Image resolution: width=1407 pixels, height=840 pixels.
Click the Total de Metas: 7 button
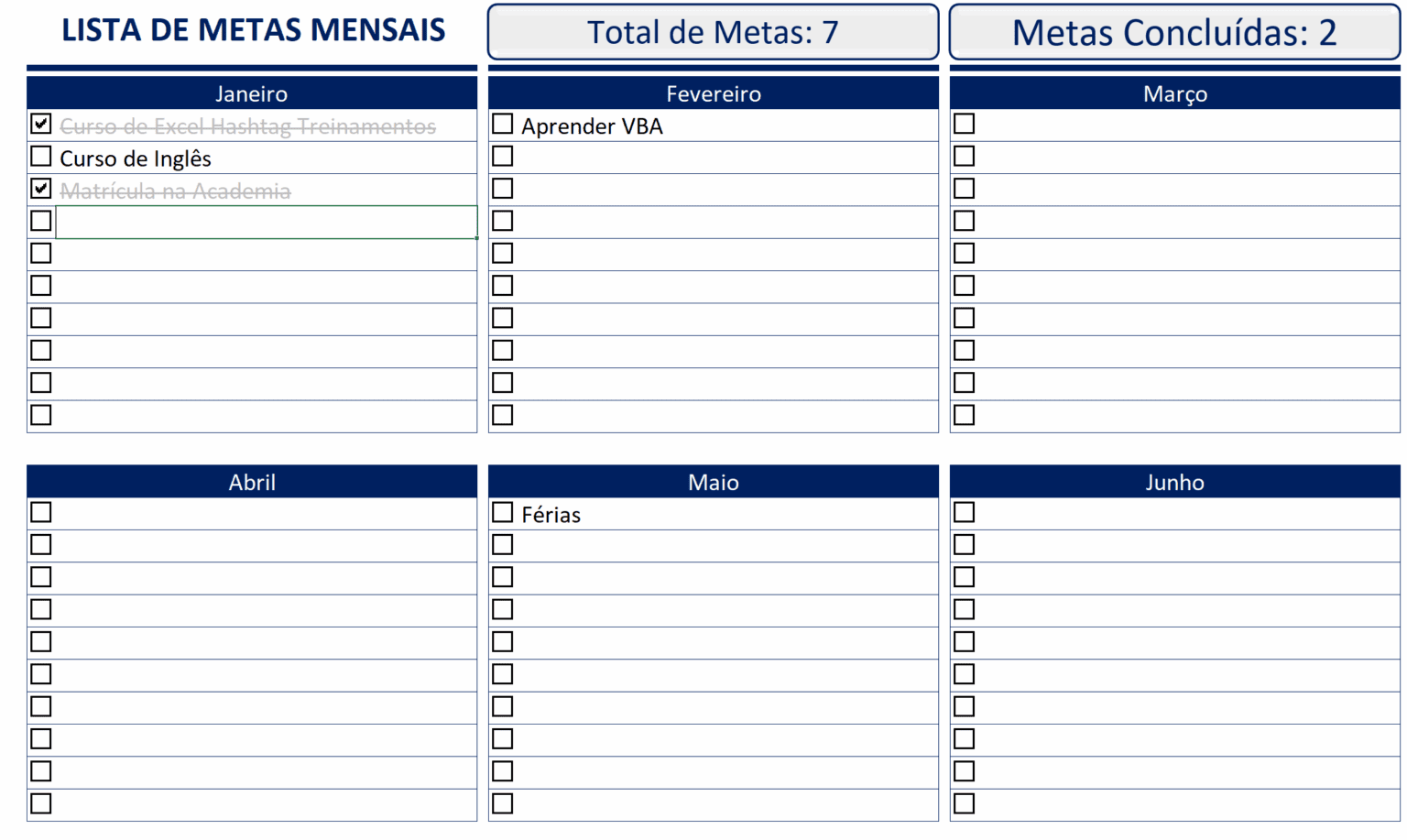(x=713, y=31)
